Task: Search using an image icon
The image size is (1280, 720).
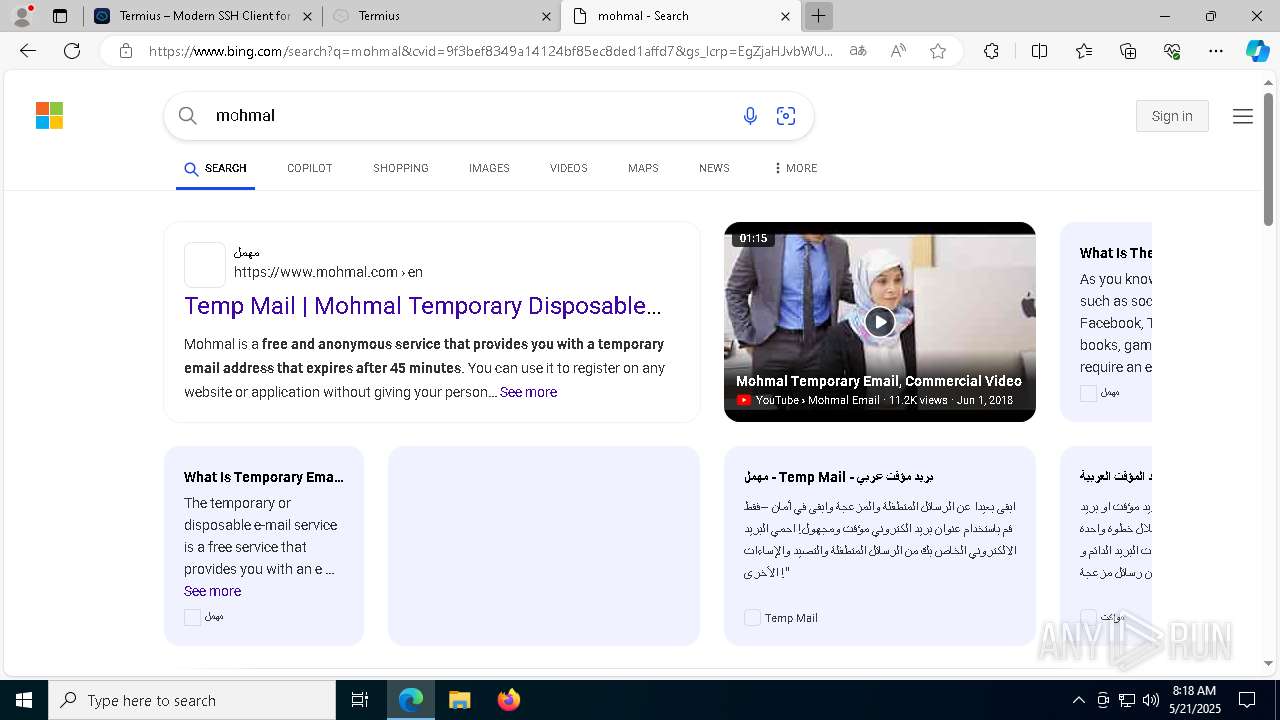Action: pos(786,116)
